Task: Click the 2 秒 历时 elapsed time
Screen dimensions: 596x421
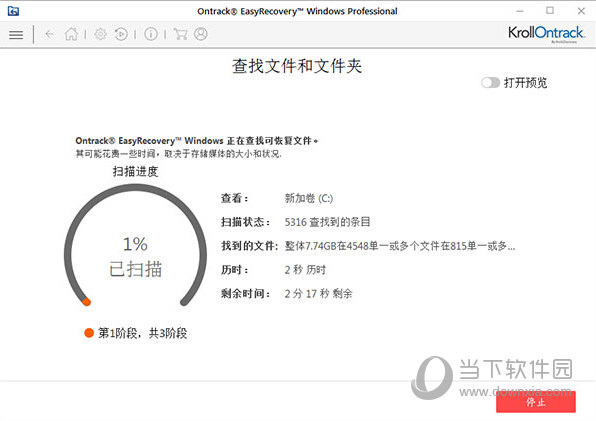Action: 305,270
